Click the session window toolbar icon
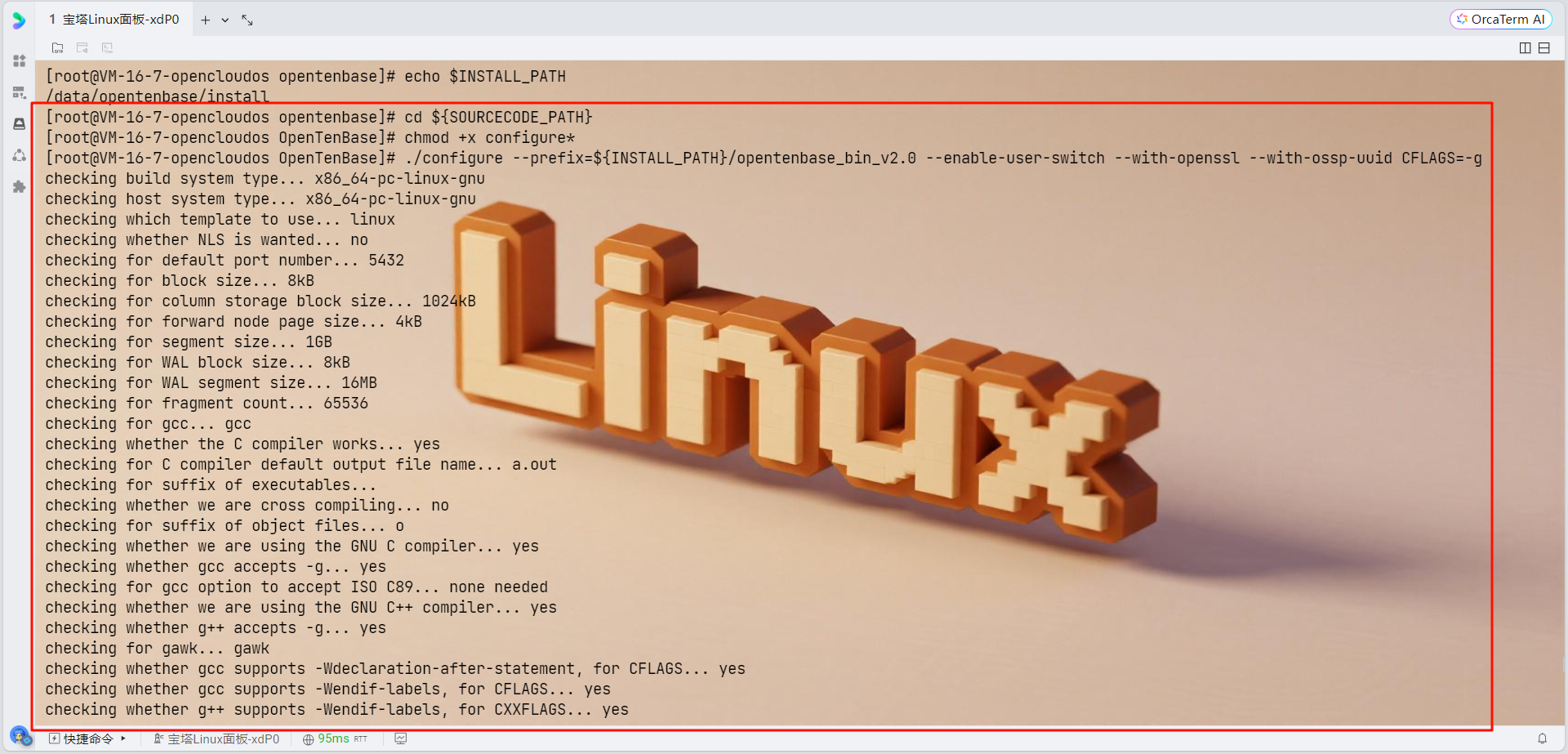This screenshot has width=1568, height=754. [82, 48]
